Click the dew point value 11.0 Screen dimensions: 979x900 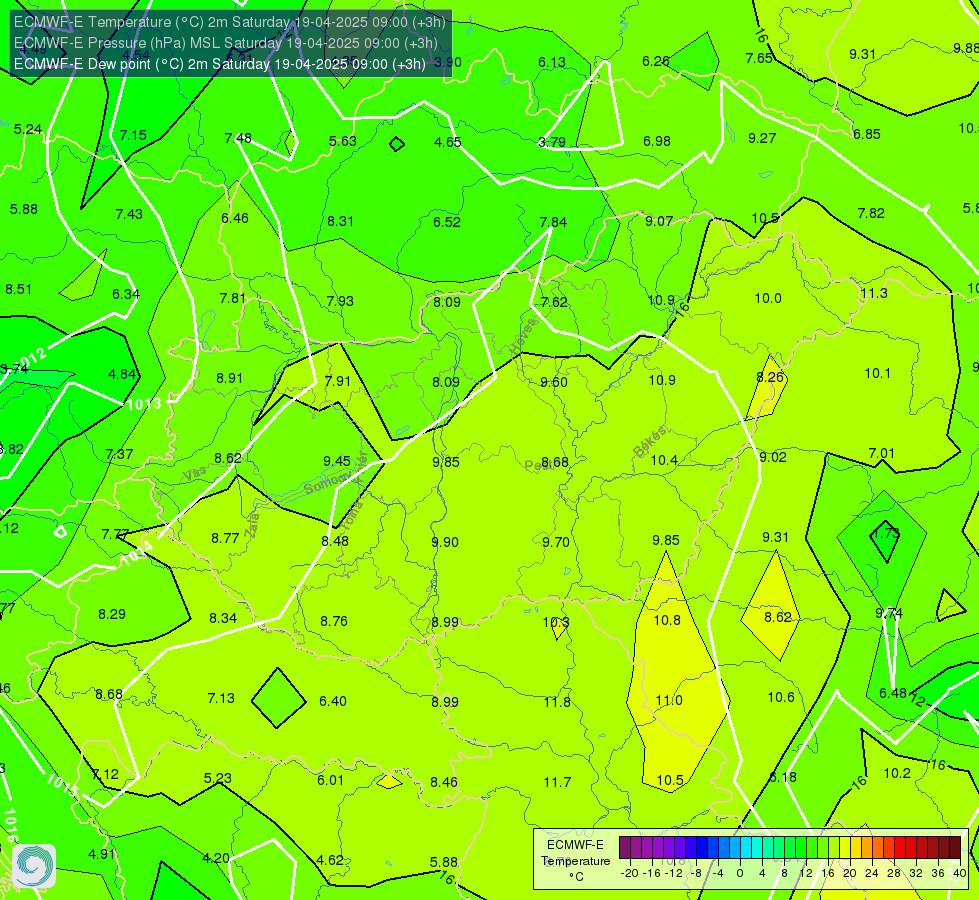click(x=669, y=700)
